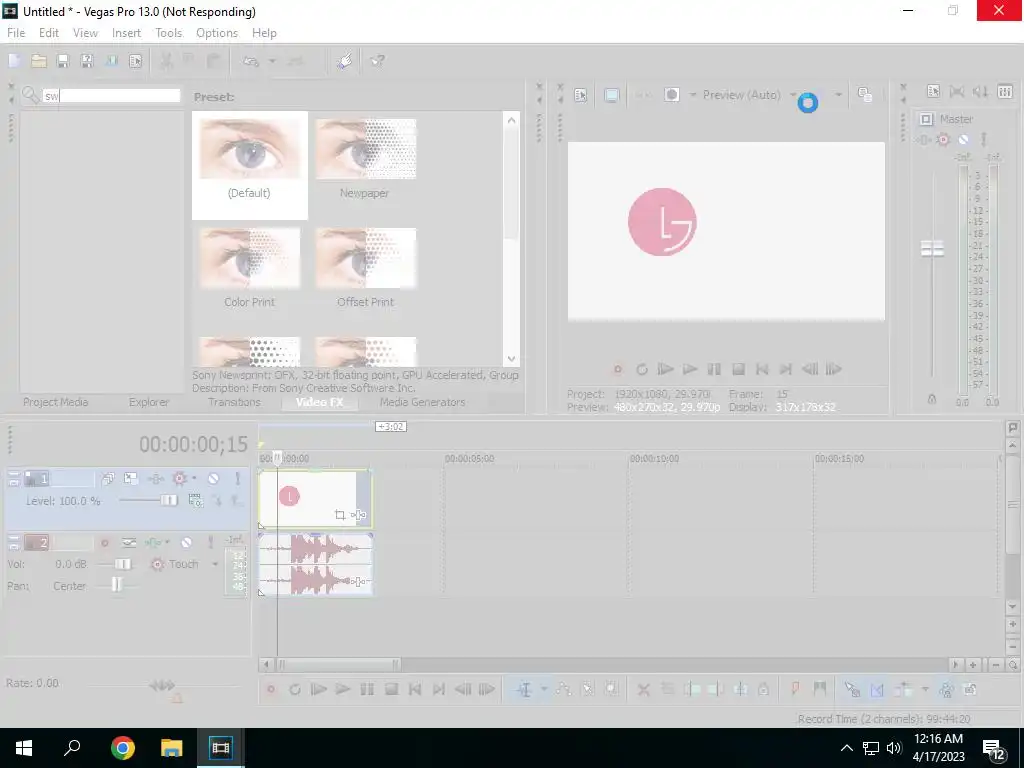Mute the Master bus output
The width and height of the screenshot is (1024, 768).
[963, 139]
